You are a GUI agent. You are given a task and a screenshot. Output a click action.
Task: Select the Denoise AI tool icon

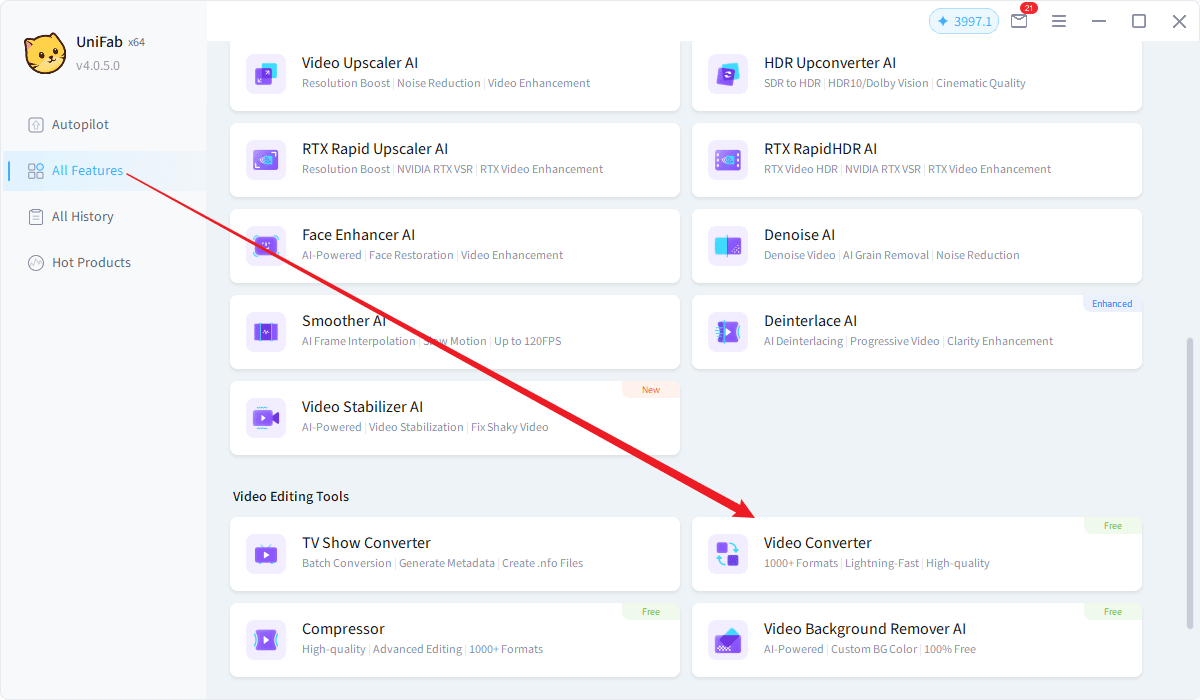[x=727, y=245]
